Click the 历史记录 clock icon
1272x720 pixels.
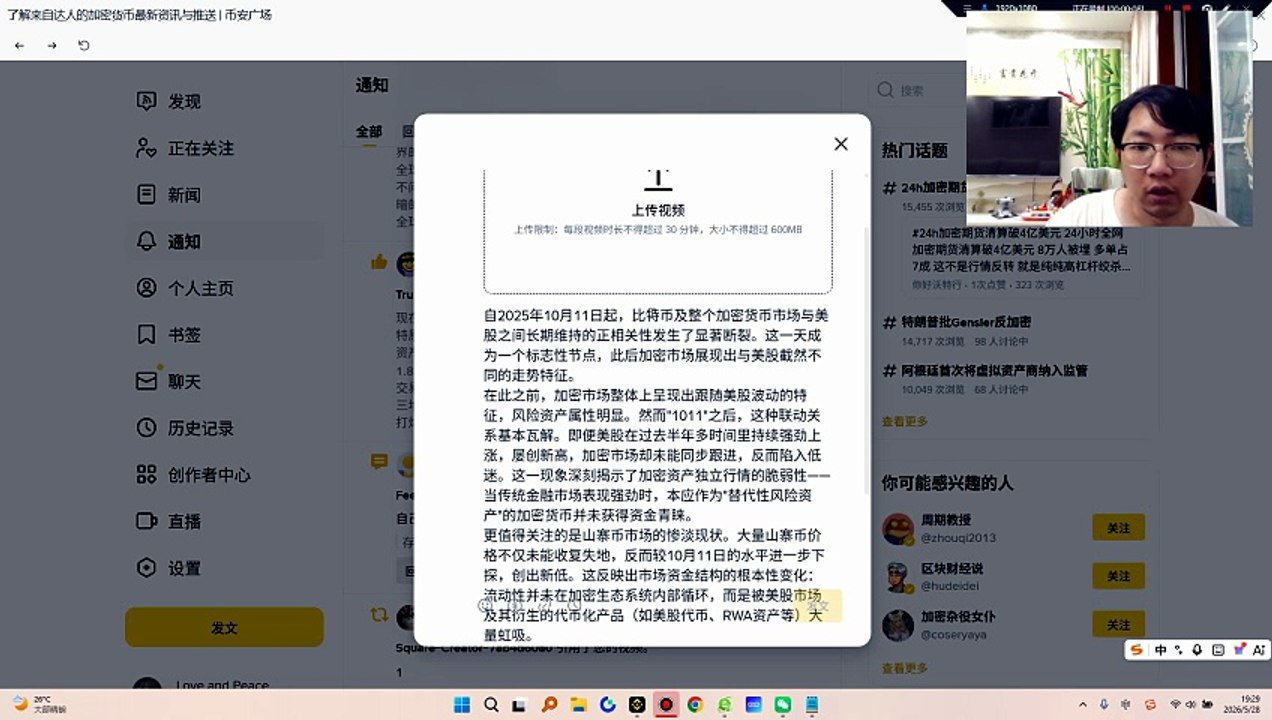(147, 428)
